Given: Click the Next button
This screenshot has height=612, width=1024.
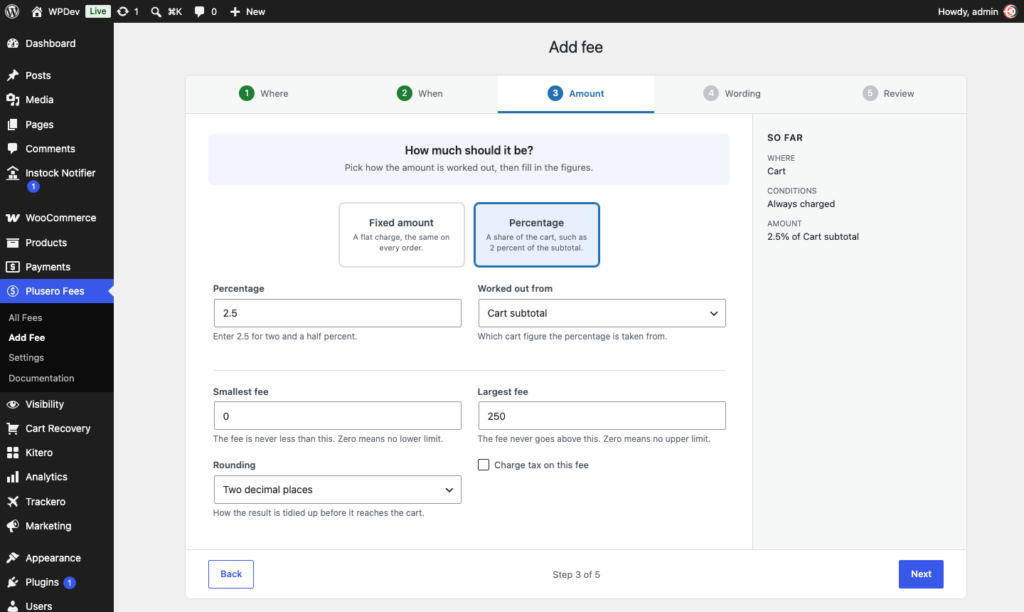Looking at the screenshot, I should coord(921,574).
